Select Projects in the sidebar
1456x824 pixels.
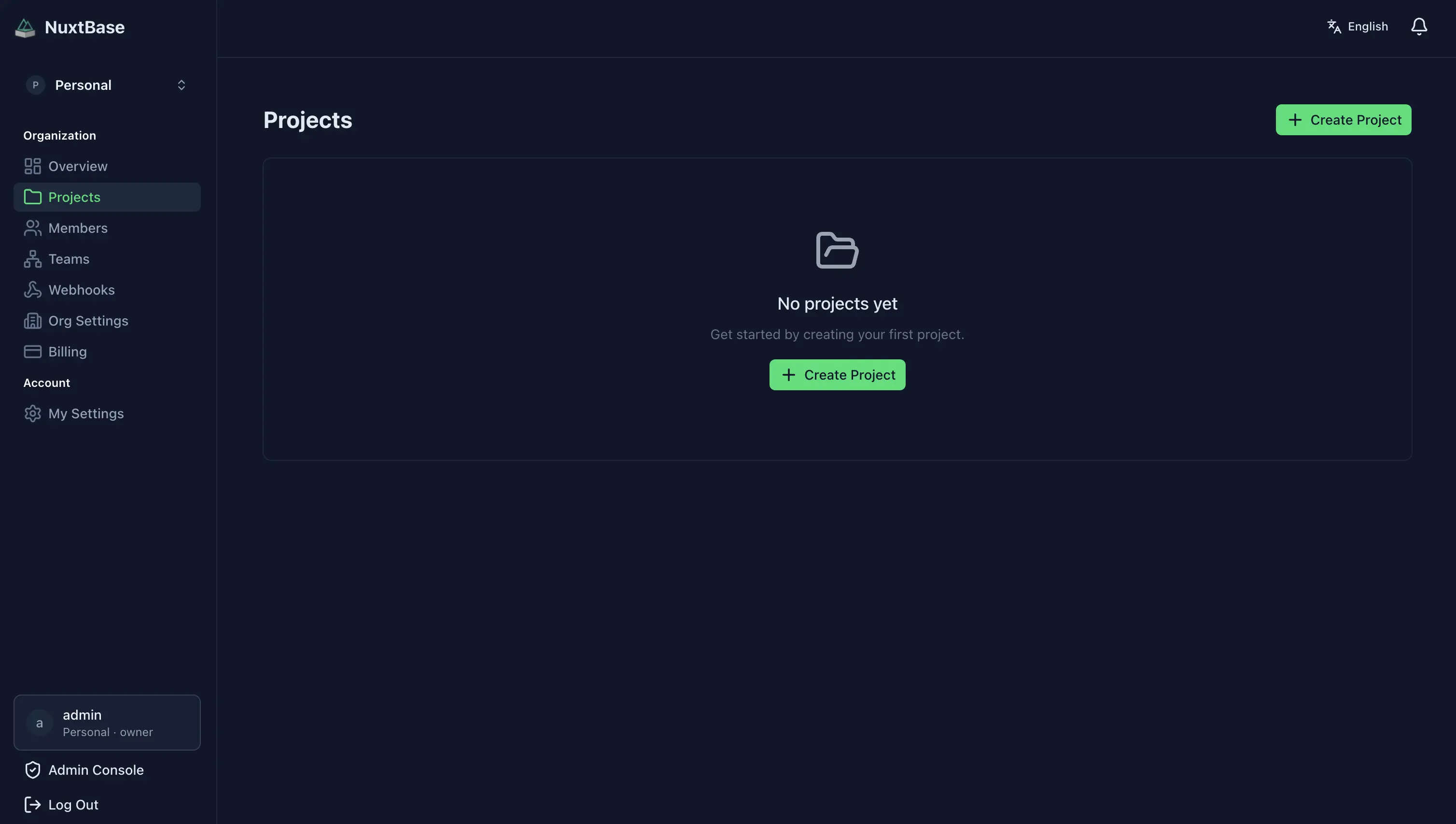click(x=74, y=197)
